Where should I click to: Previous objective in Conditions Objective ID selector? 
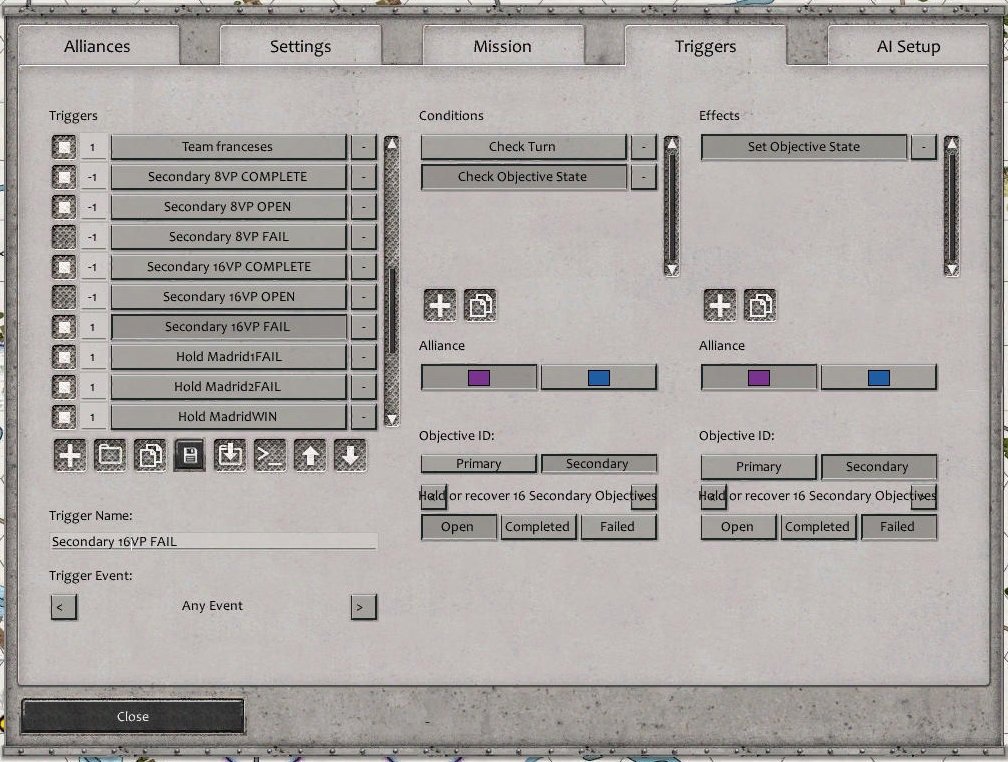pos(433,496)
